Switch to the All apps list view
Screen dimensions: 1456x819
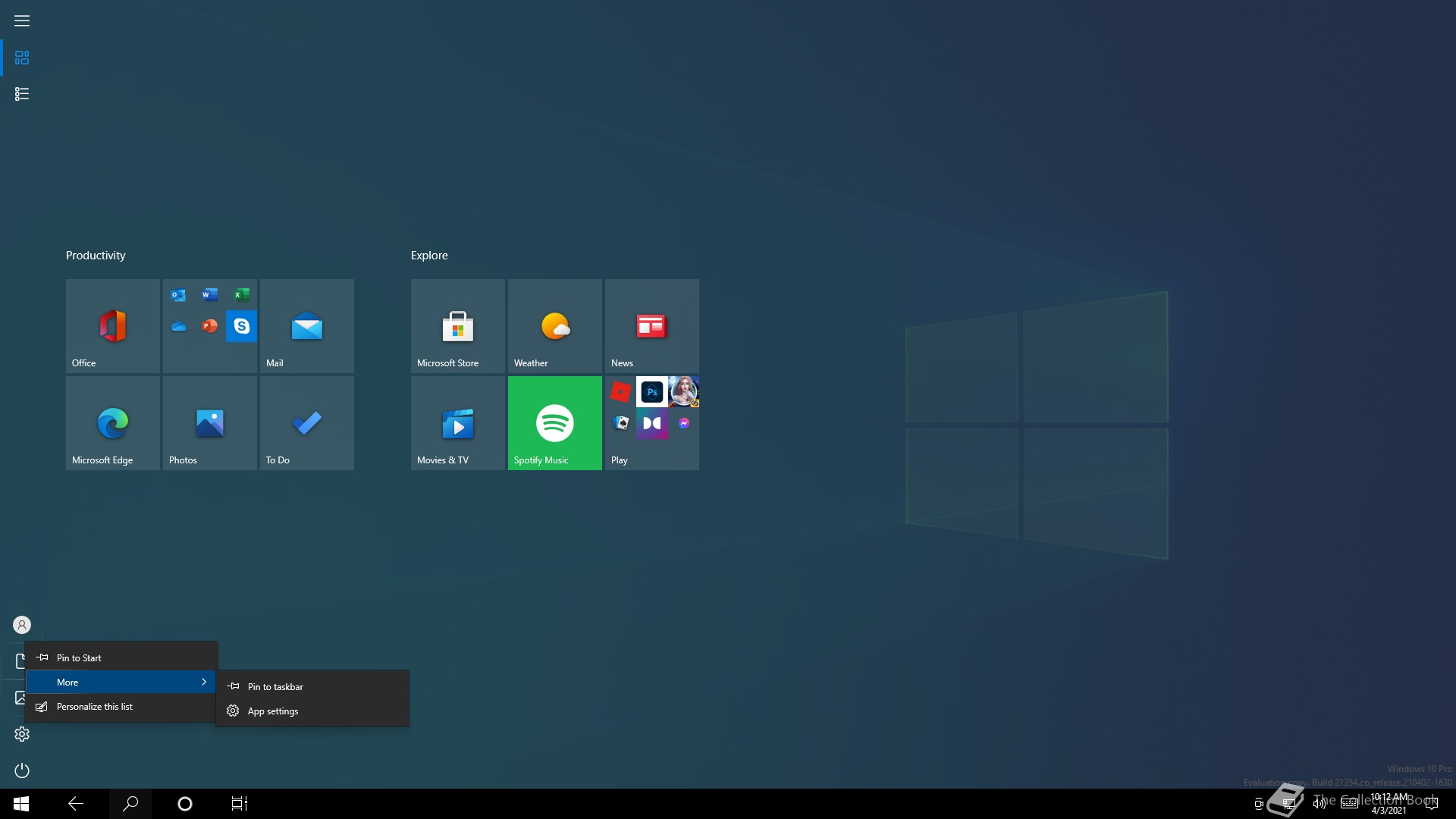click(22, 94)
